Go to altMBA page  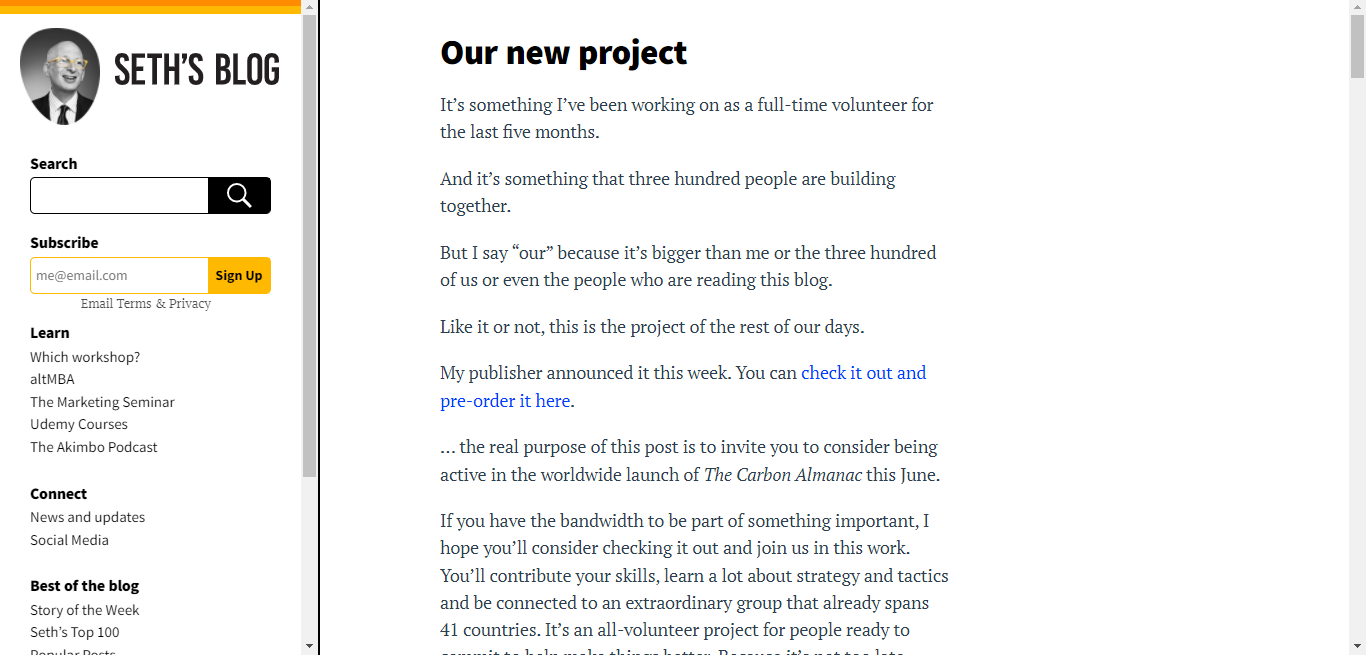[x=52, y=379]
